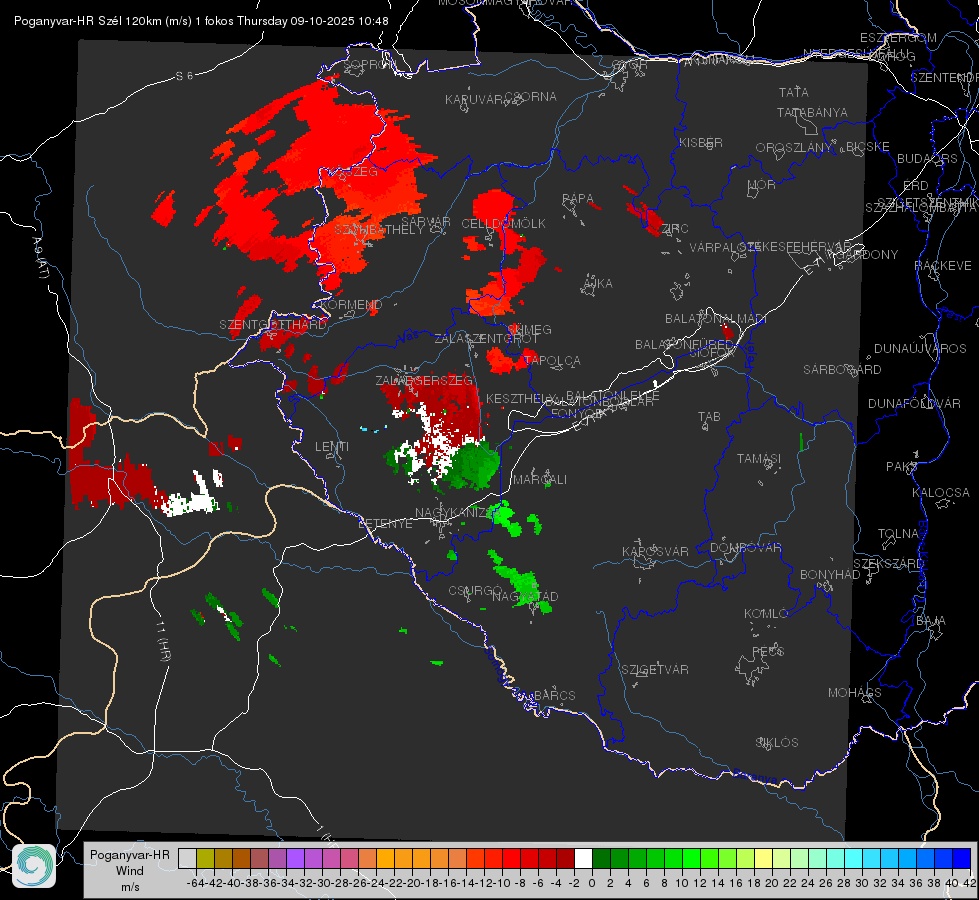Click the SZIGETVAR city label
This screenshot has width=979, height=900.
point(654,670)
